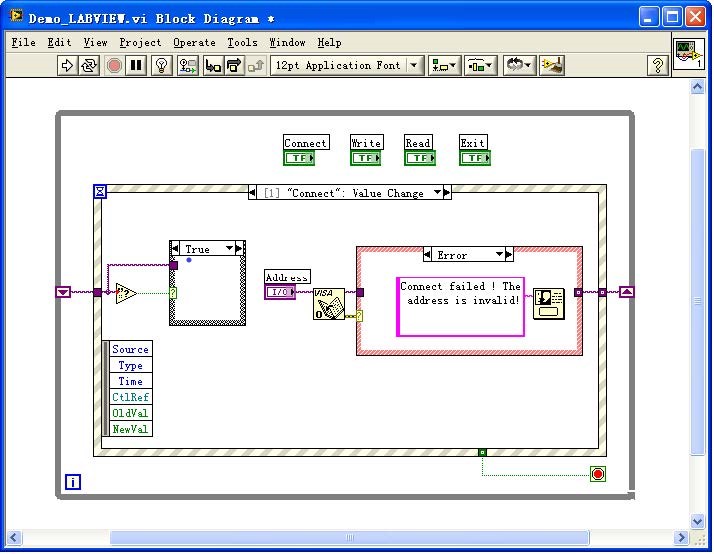Viewport: 714px width, 554px height.
Task: Open the Edit menu
Action: (x=59, y=42)
